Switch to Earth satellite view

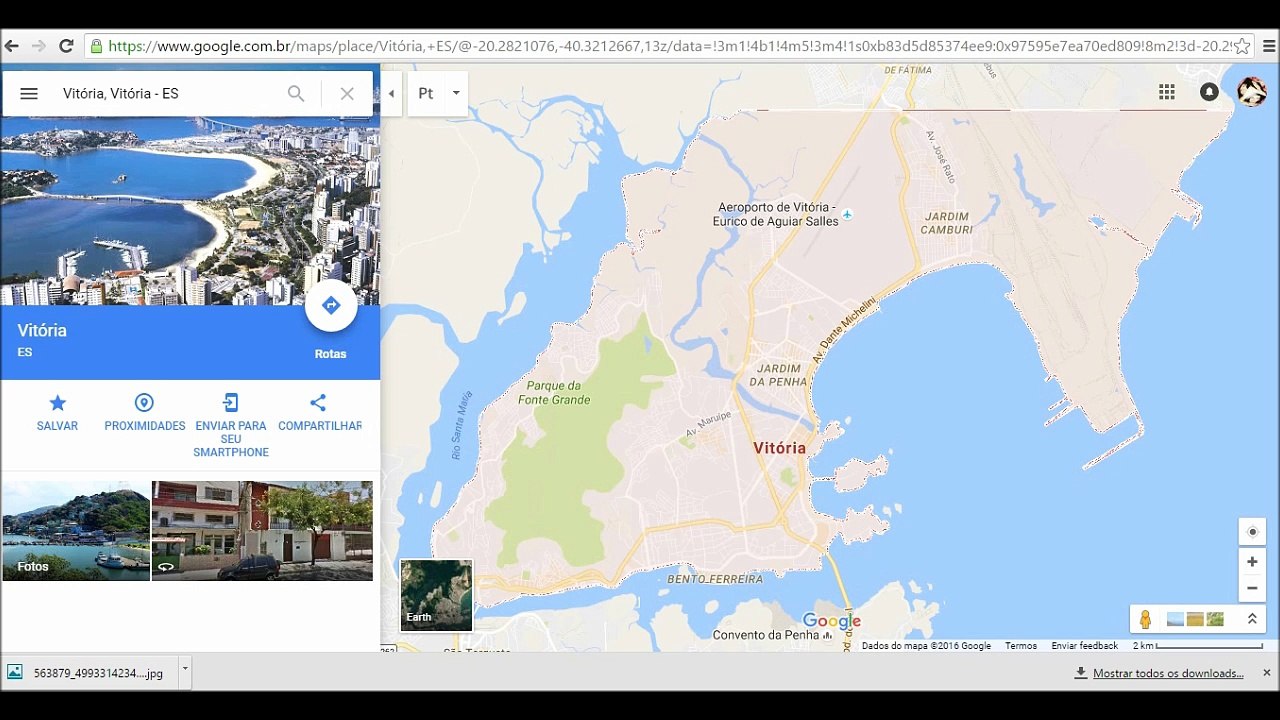tap(436, 596)
